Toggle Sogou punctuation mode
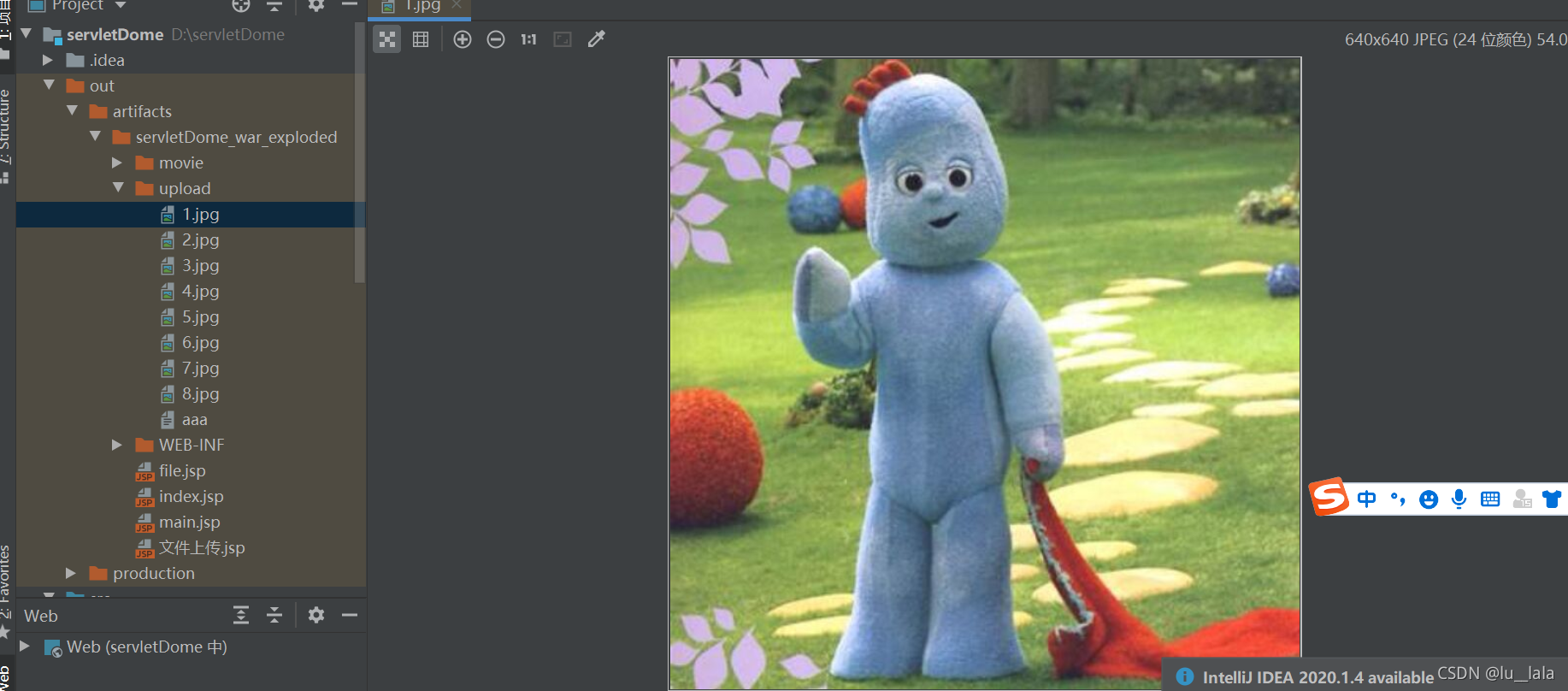1568x691 pixels. (1398, 499)
